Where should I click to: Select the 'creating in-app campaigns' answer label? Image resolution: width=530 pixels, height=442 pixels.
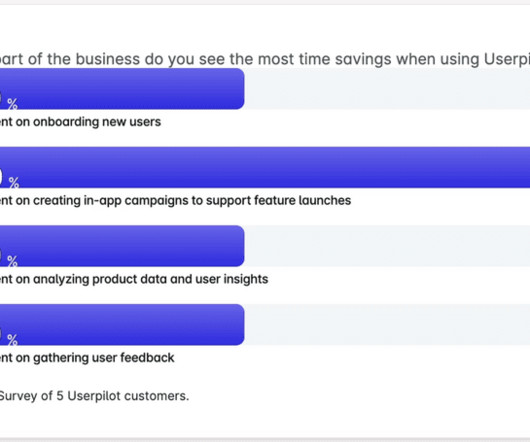175,200
